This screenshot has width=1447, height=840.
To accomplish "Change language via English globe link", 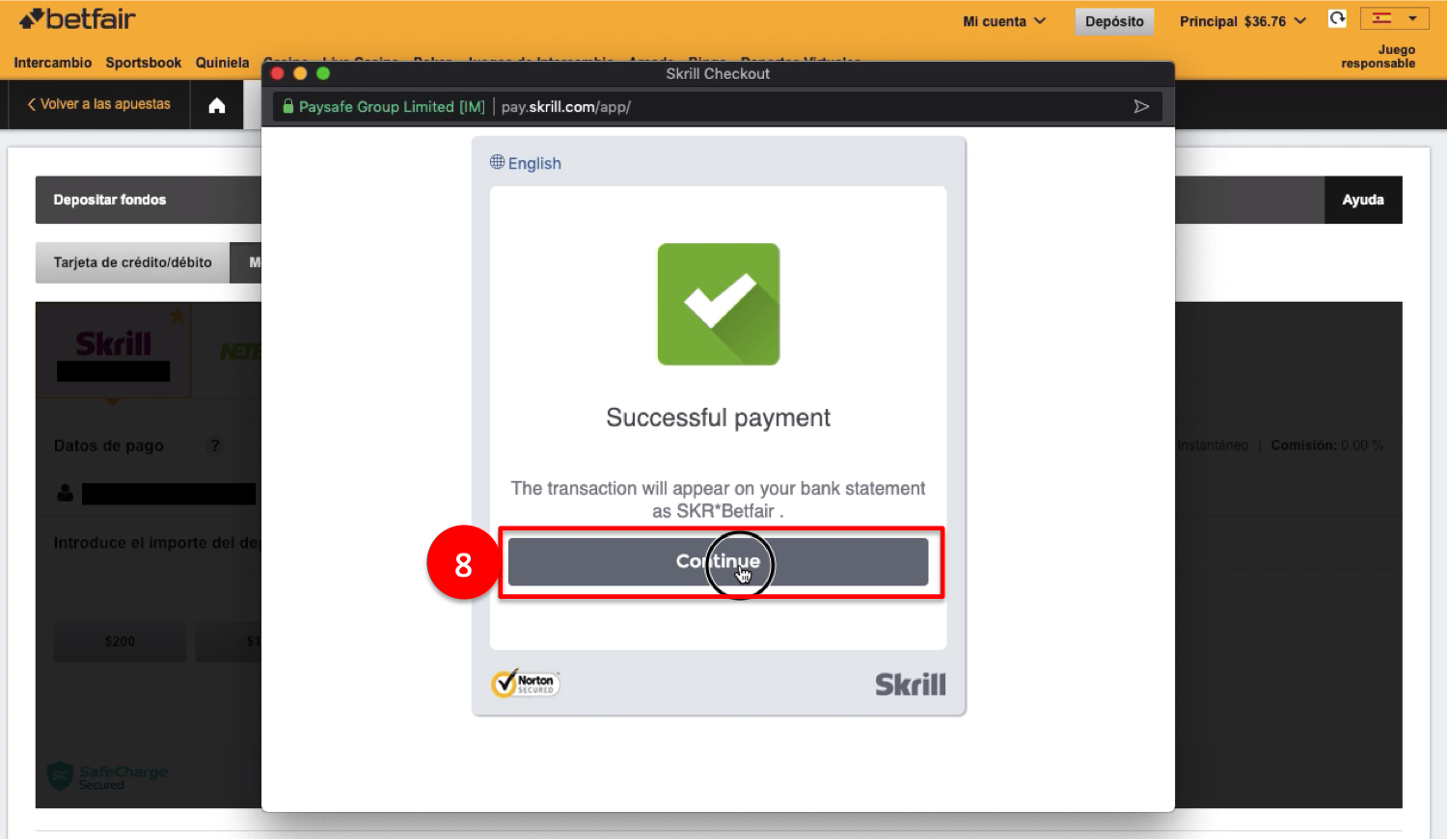I will click(x=526, y=163).
